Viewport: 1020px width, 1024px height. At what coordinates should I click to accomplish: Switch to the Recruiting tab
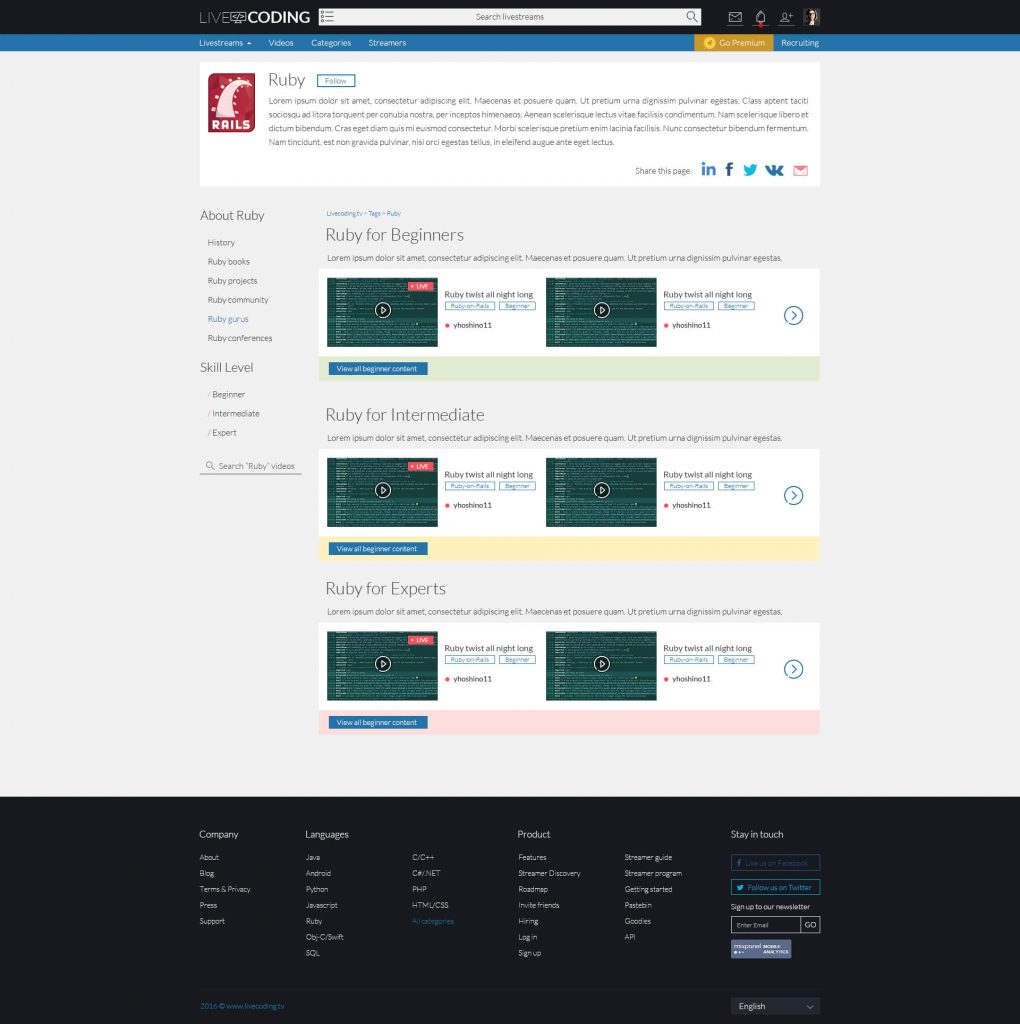[x=799, y=43]
